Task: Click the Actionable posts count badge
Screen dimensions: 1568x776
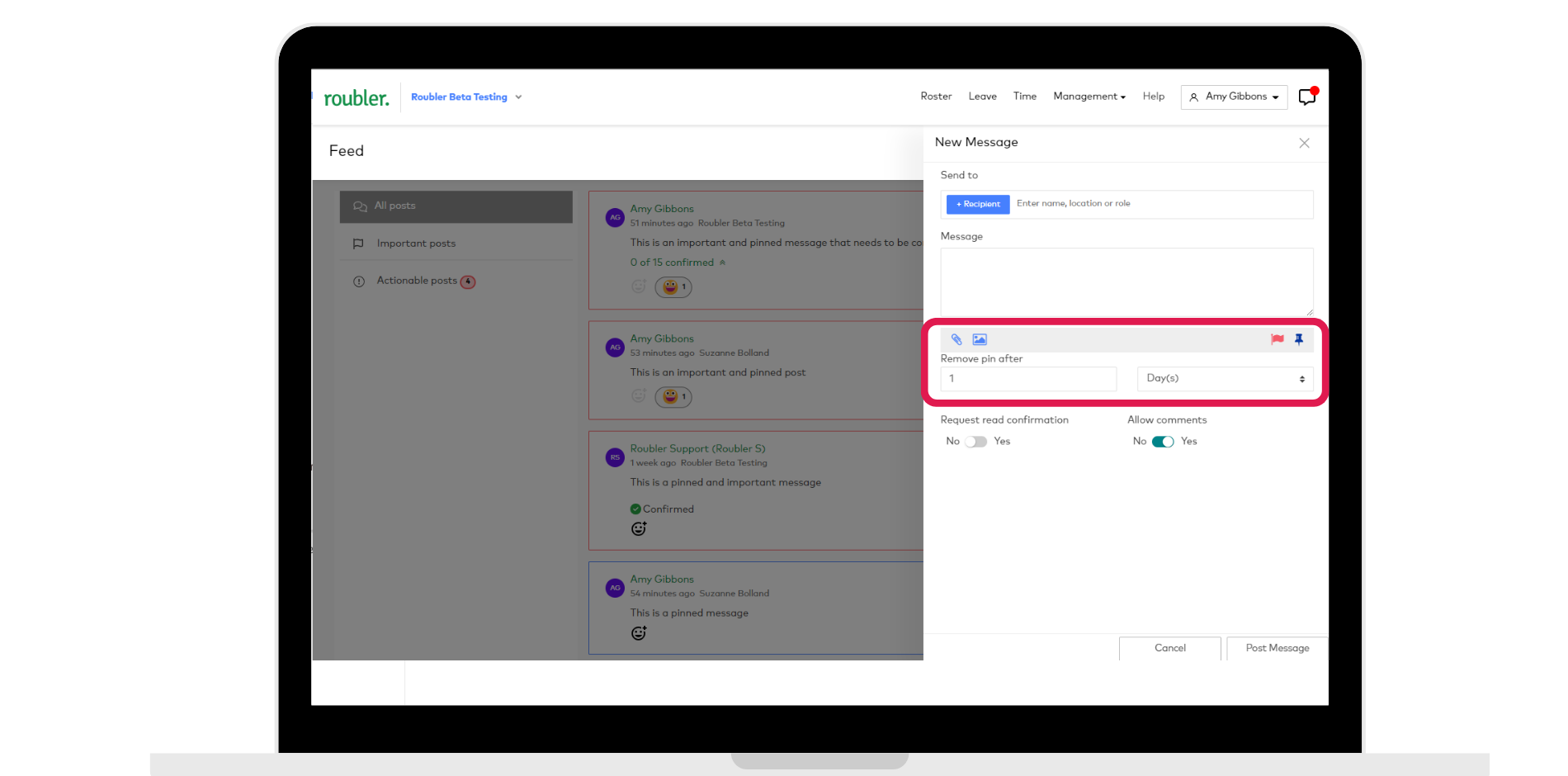Action: pyautogui.click(x=468, y=282)
